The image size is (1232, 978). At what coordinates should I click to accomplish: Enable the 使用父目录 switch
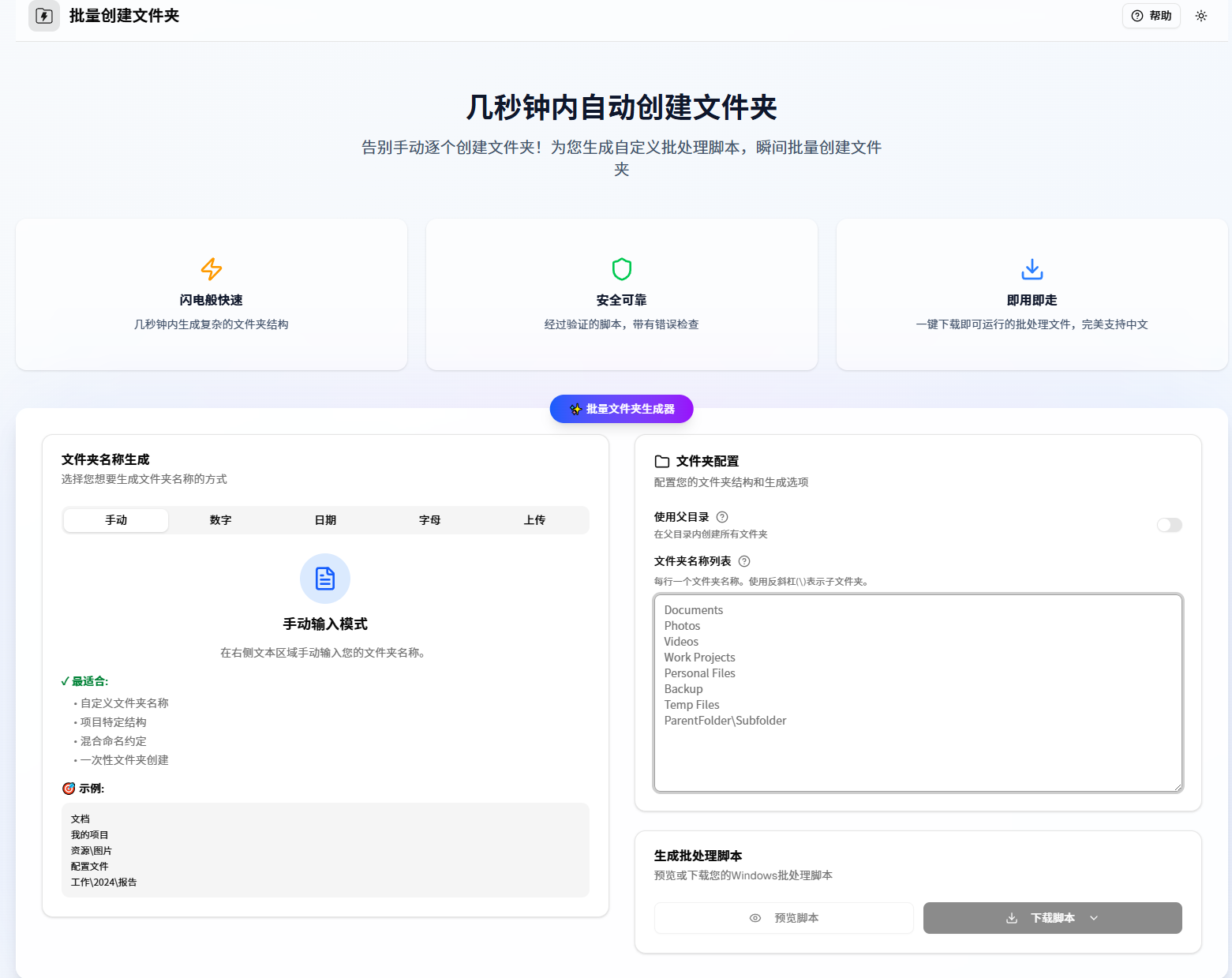click(1168, 525)
